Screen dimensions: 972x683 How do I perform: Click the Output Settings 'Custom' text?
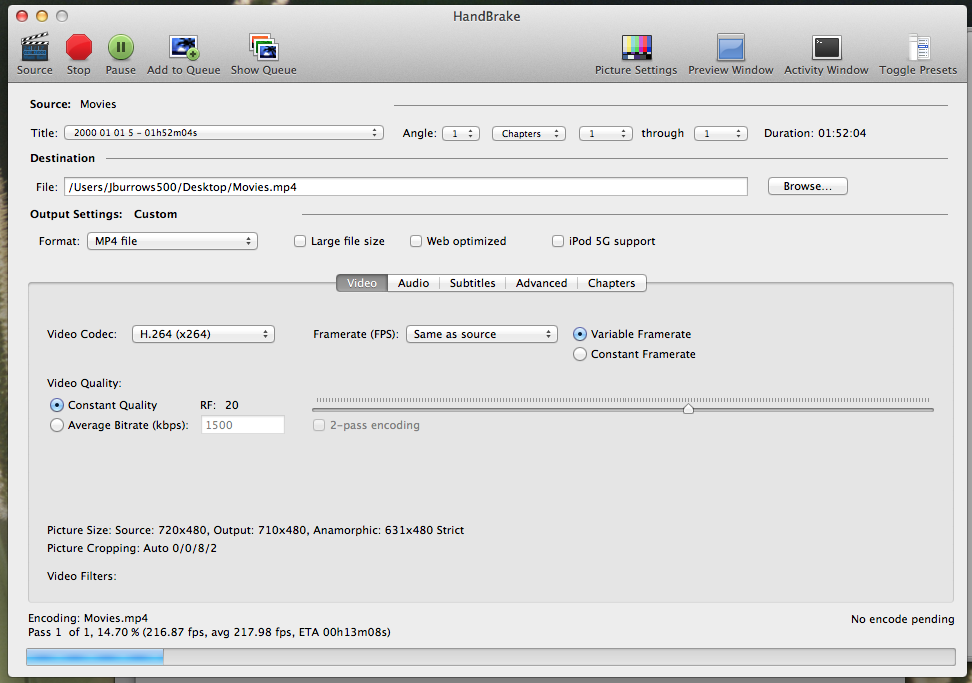(156, 214)
